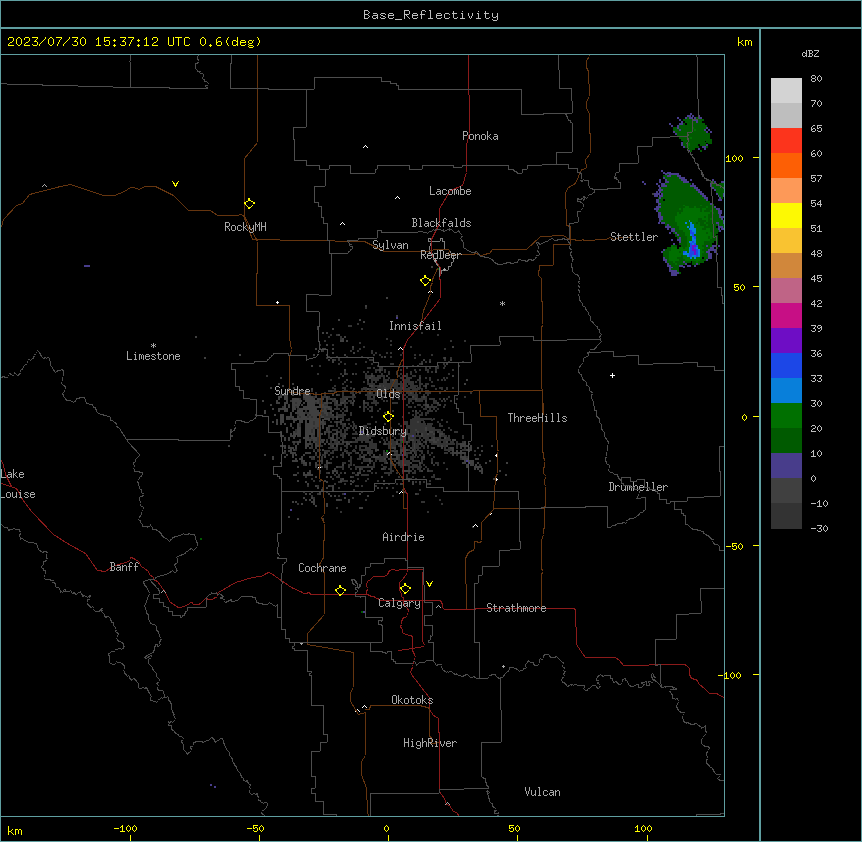
Task: Click the Limestone label
Action: 153,356
